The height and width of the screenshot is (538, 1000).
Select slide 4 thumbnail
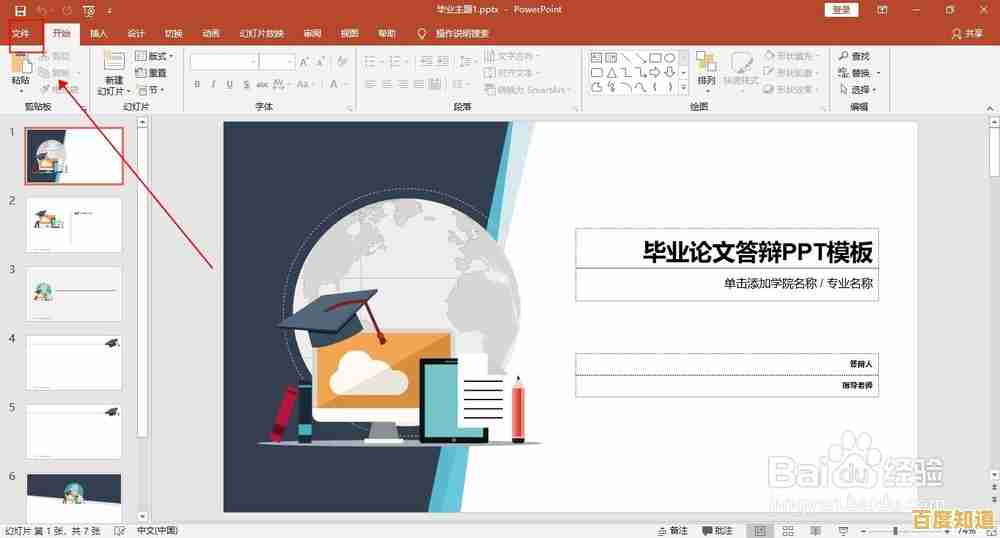pyautogui.click(x=74, y=363)
